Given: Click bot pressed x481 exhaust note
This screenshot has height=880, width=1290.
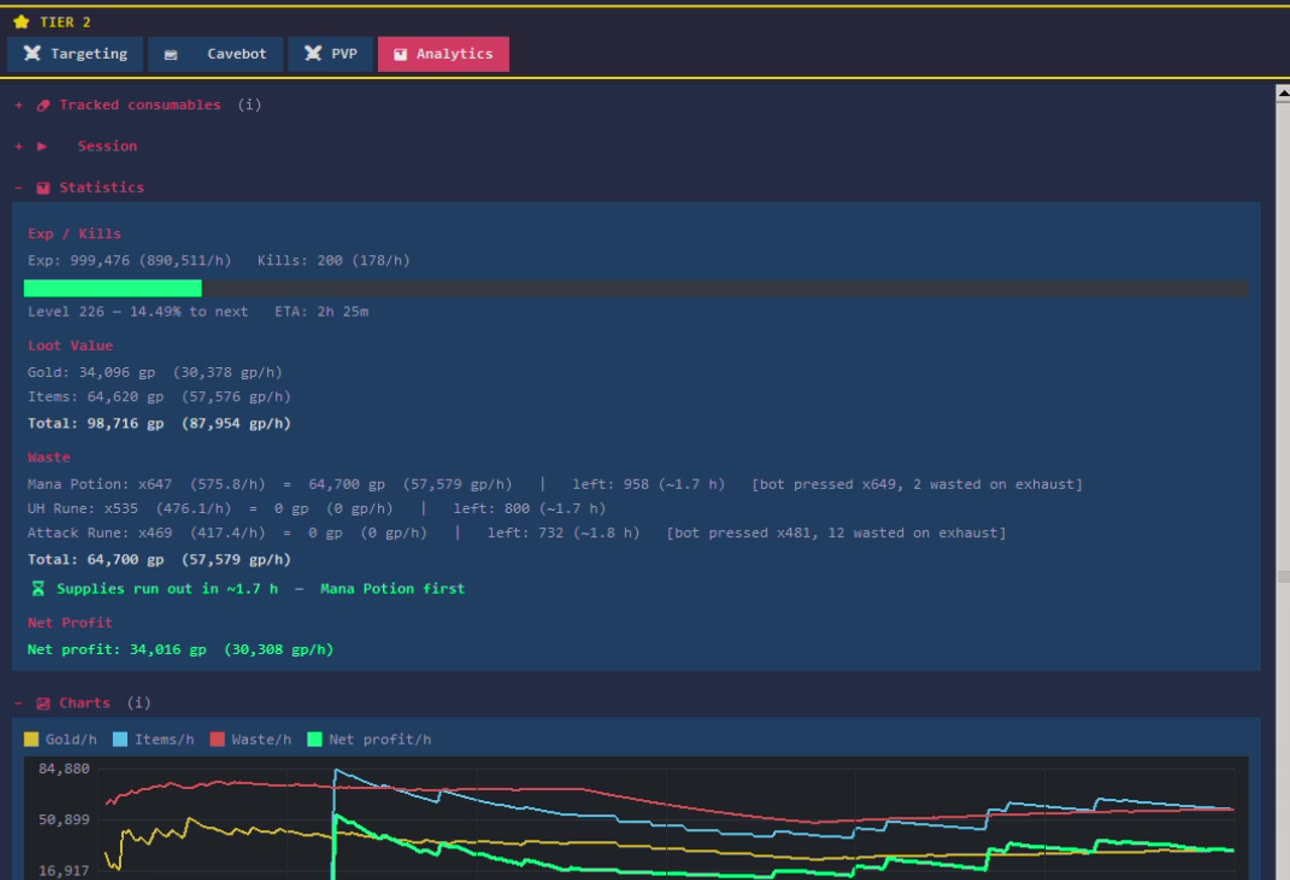Looking at the screenshot, I should (x=836, y=533).
